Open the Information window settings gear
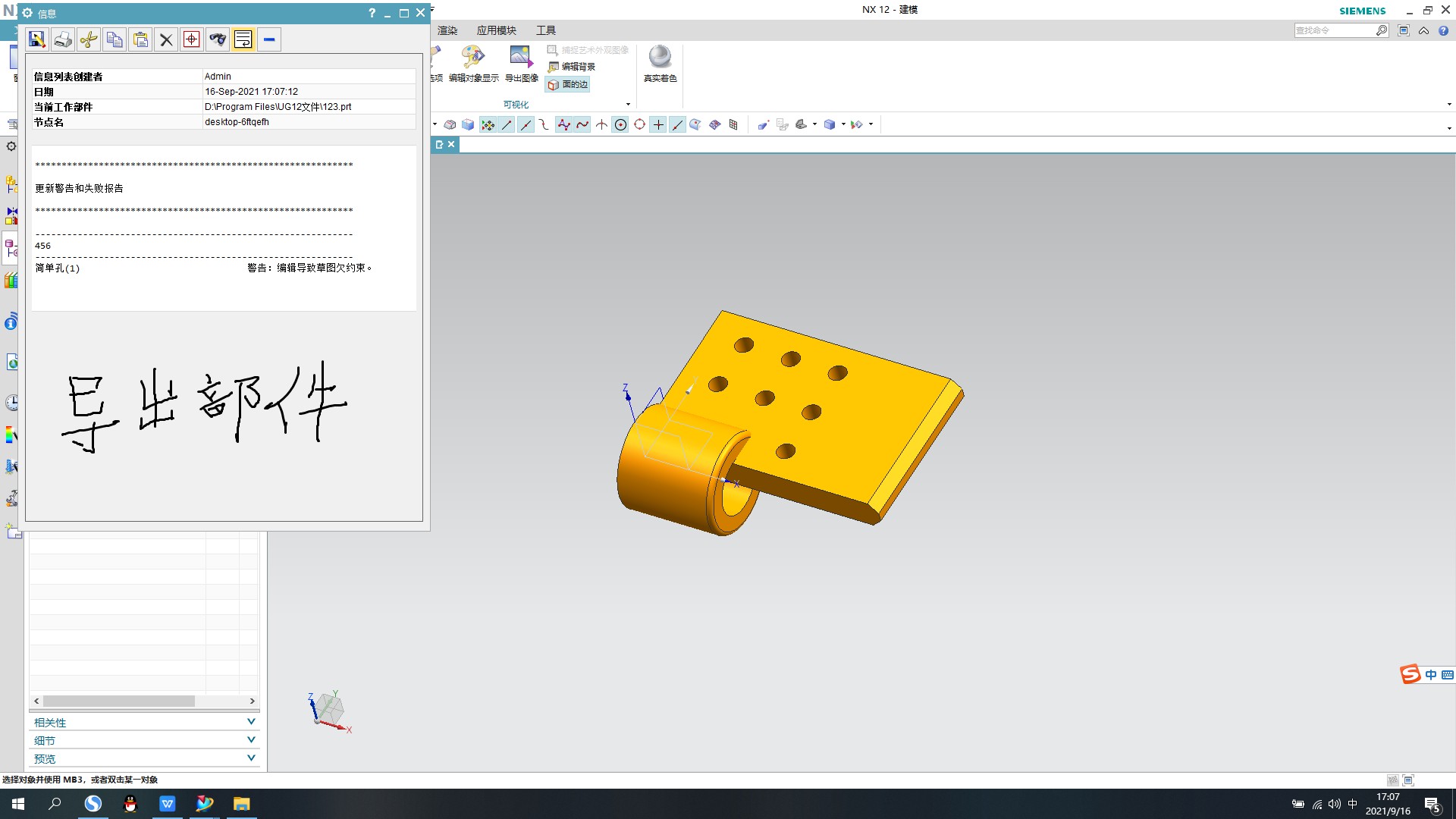This screenshot has height=819, width=1456. [28, 13]
